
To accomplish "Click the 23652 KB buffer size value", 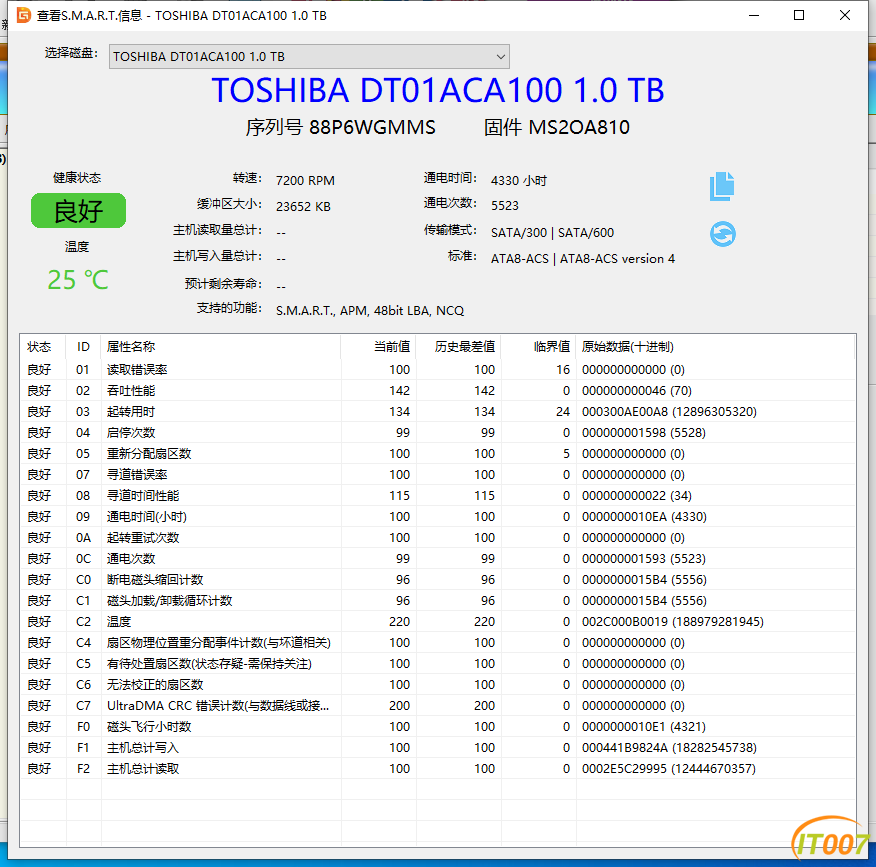I will [303, 207].
